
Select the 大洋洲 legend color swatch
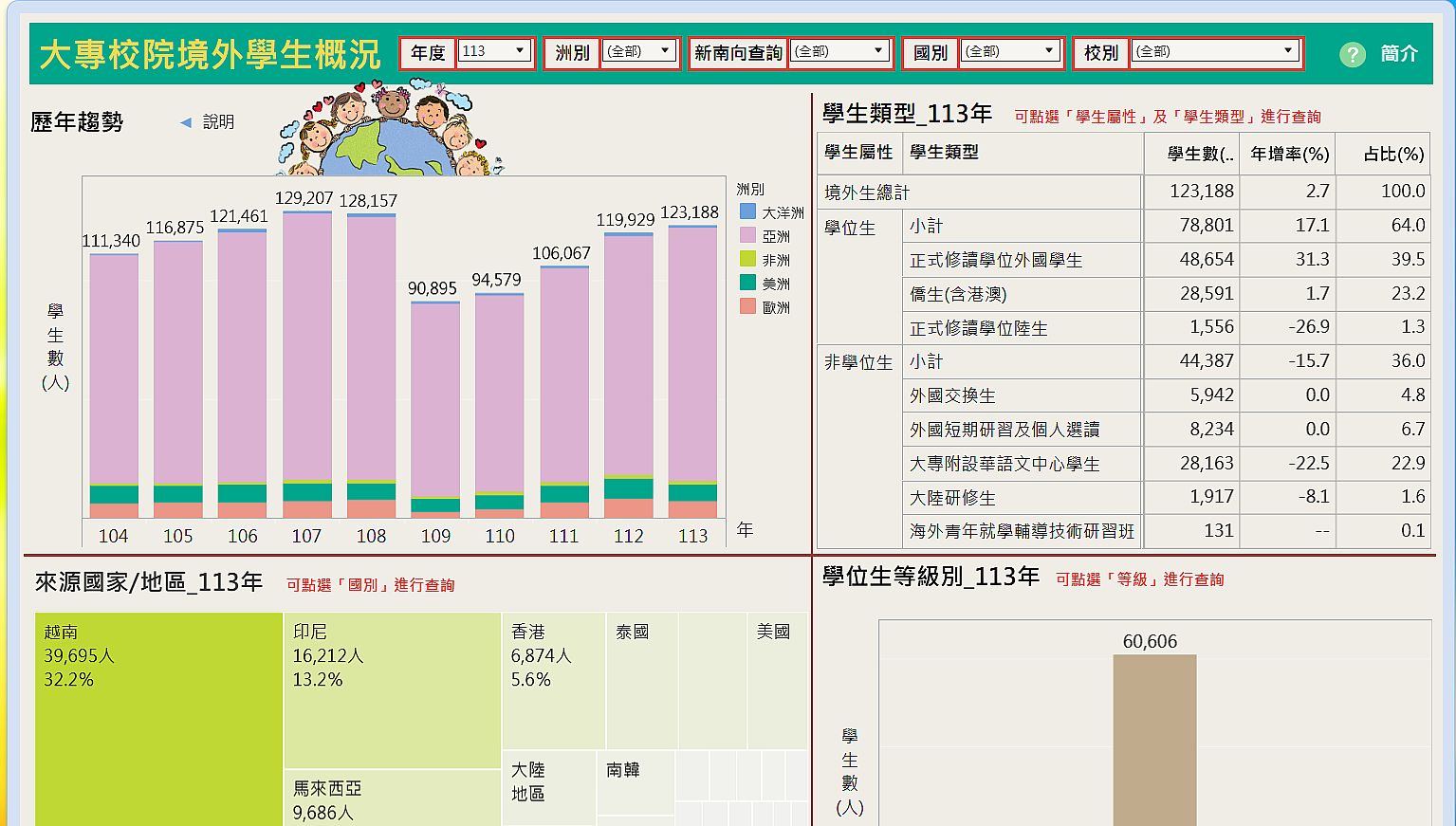747,211
